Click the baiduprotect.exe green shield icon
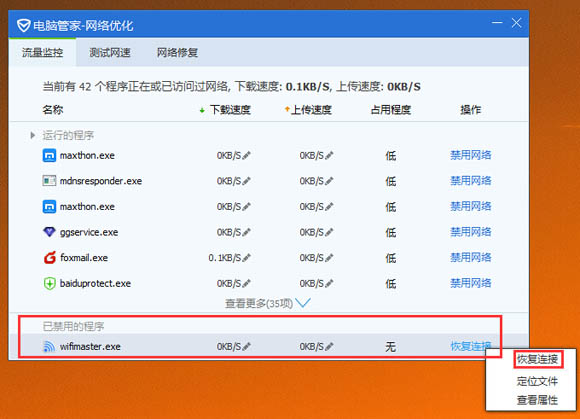 point(49,283)
